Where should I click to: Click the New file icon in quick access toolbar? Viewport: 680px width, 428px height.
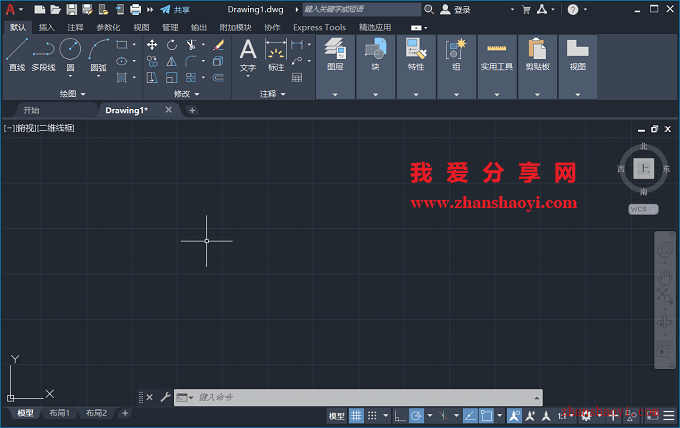point(39,10)
